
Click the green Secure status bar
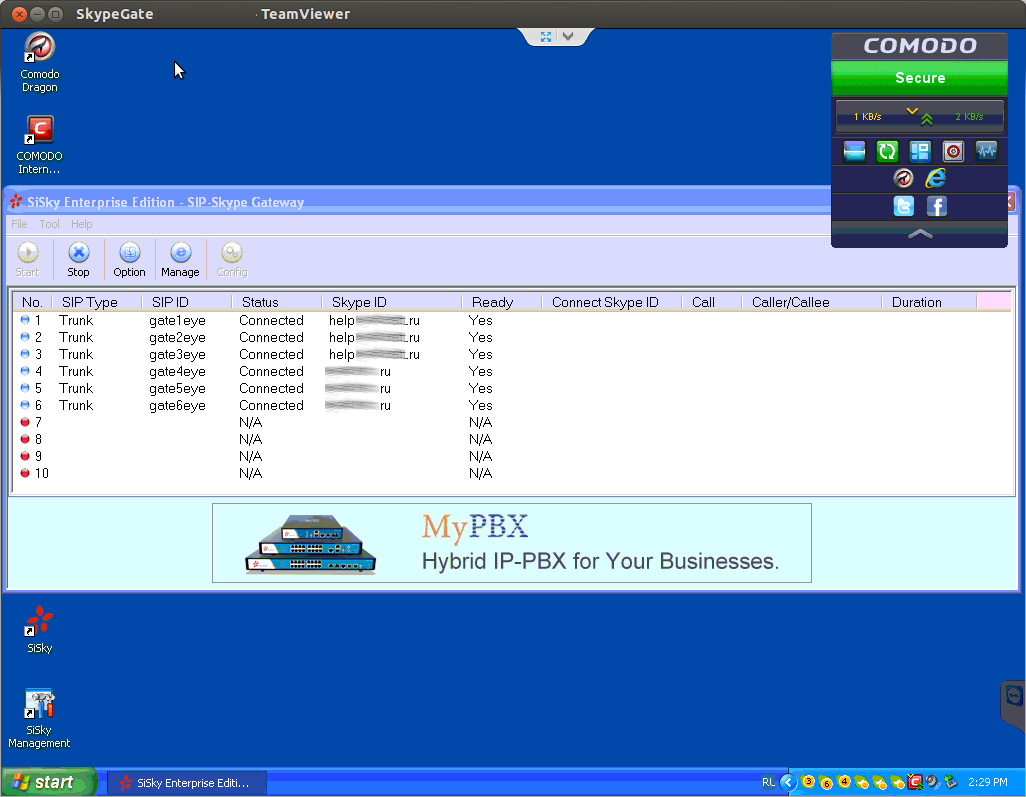click(919, 78)
